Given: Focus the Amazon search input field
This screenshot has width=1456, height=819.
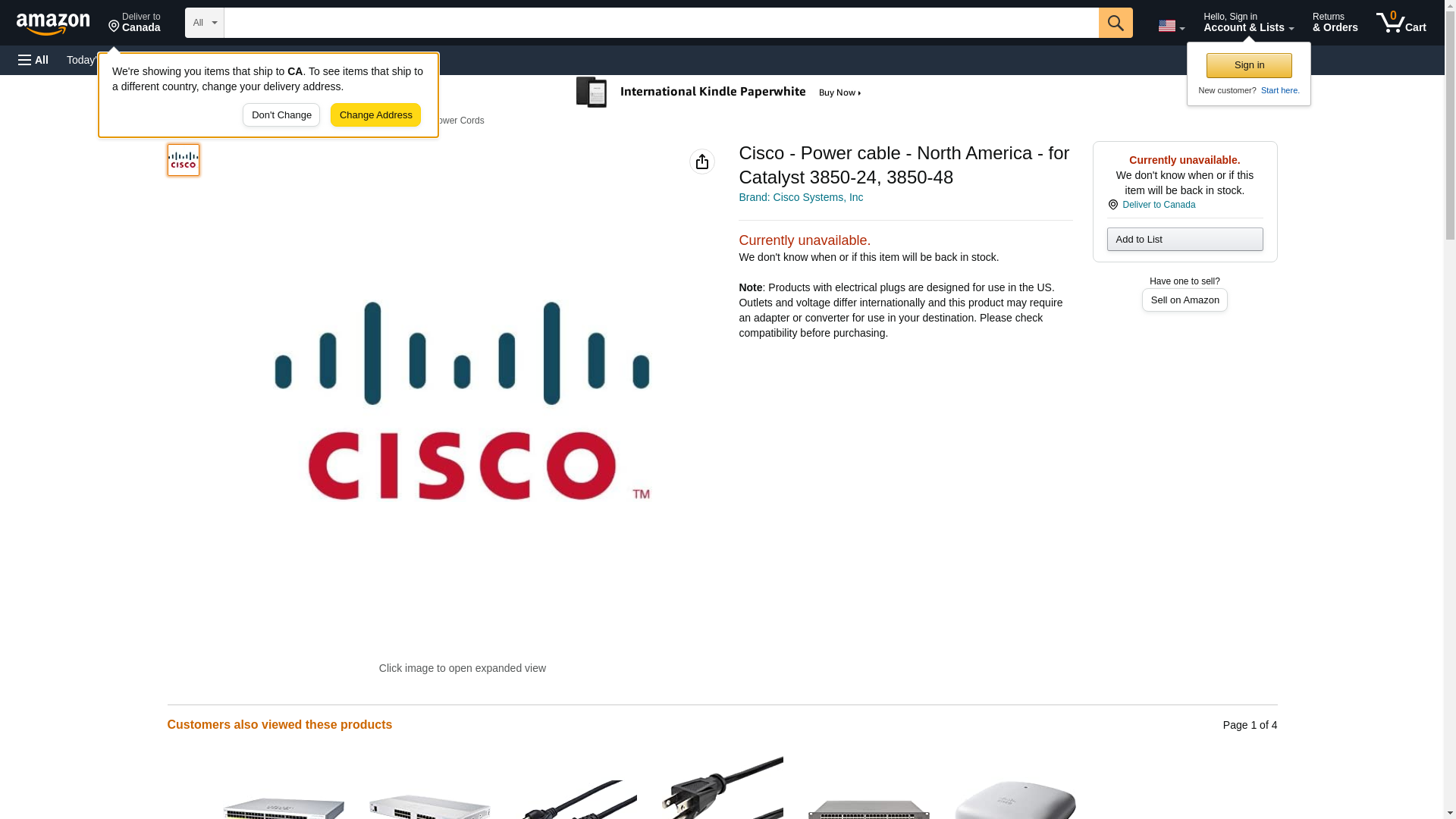Looking at the screenshot, I should pyautogui.click(x=661, y=23).
